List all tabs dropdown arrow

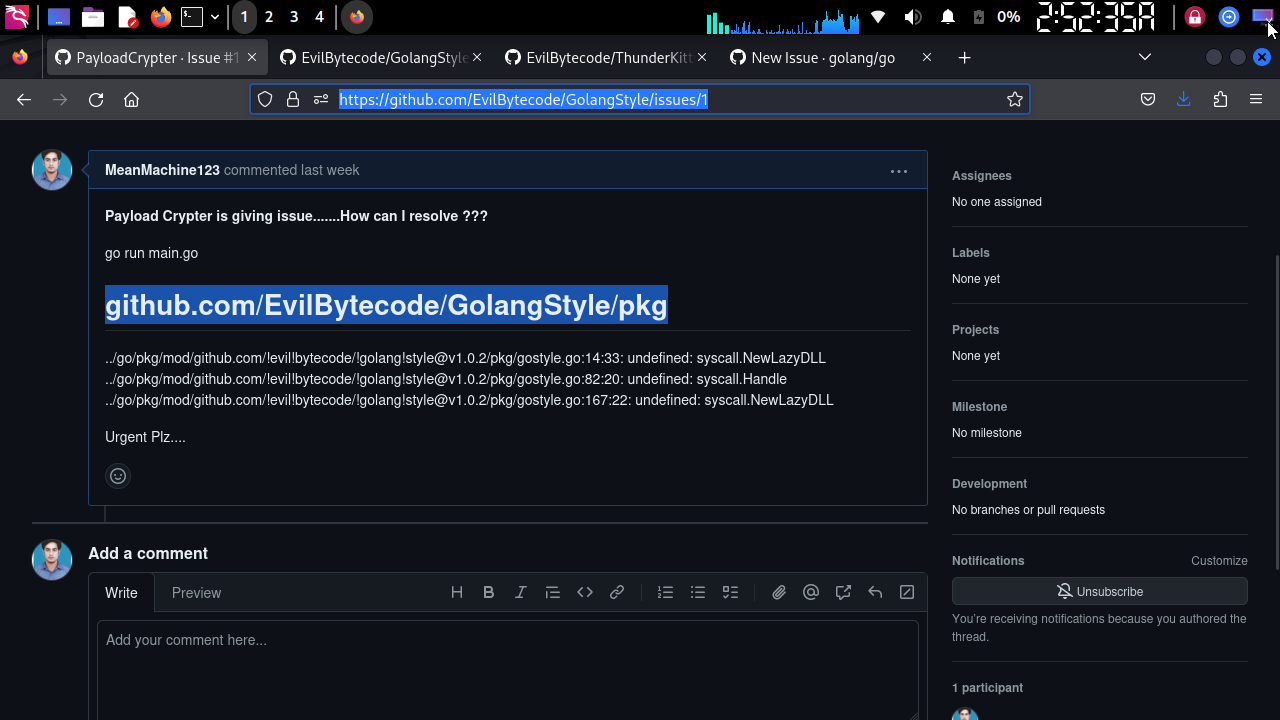click(1145, 58)
